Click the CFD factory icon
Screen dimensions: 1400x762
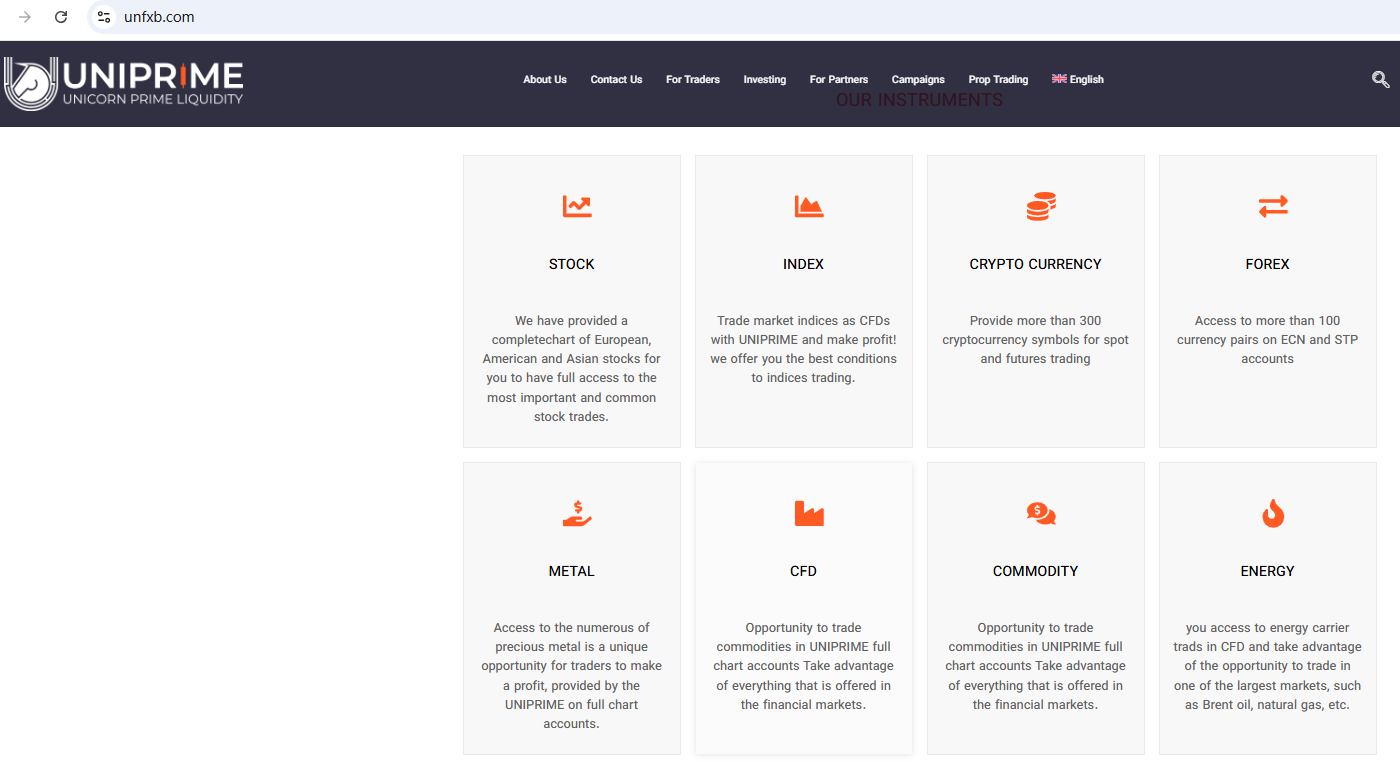click(x=809, y=513)
